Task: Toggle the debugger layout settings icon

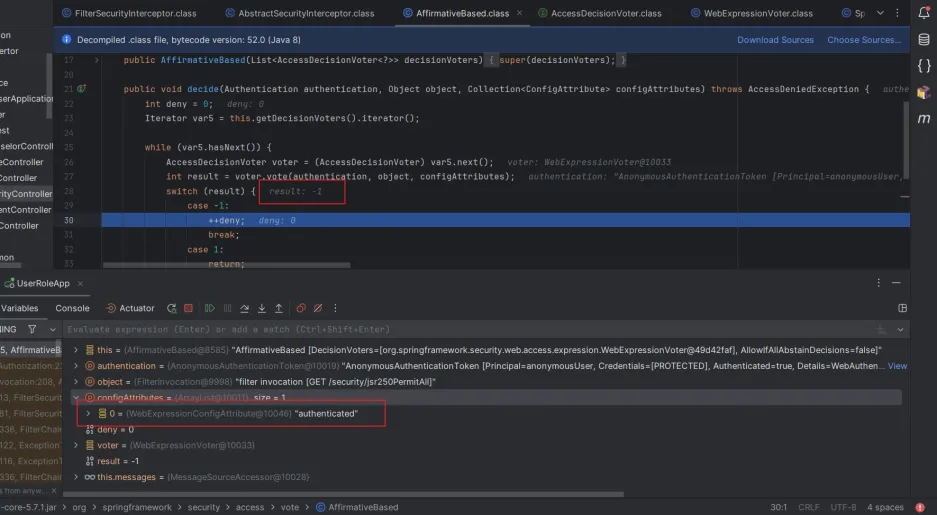Action: coord(902,308)
